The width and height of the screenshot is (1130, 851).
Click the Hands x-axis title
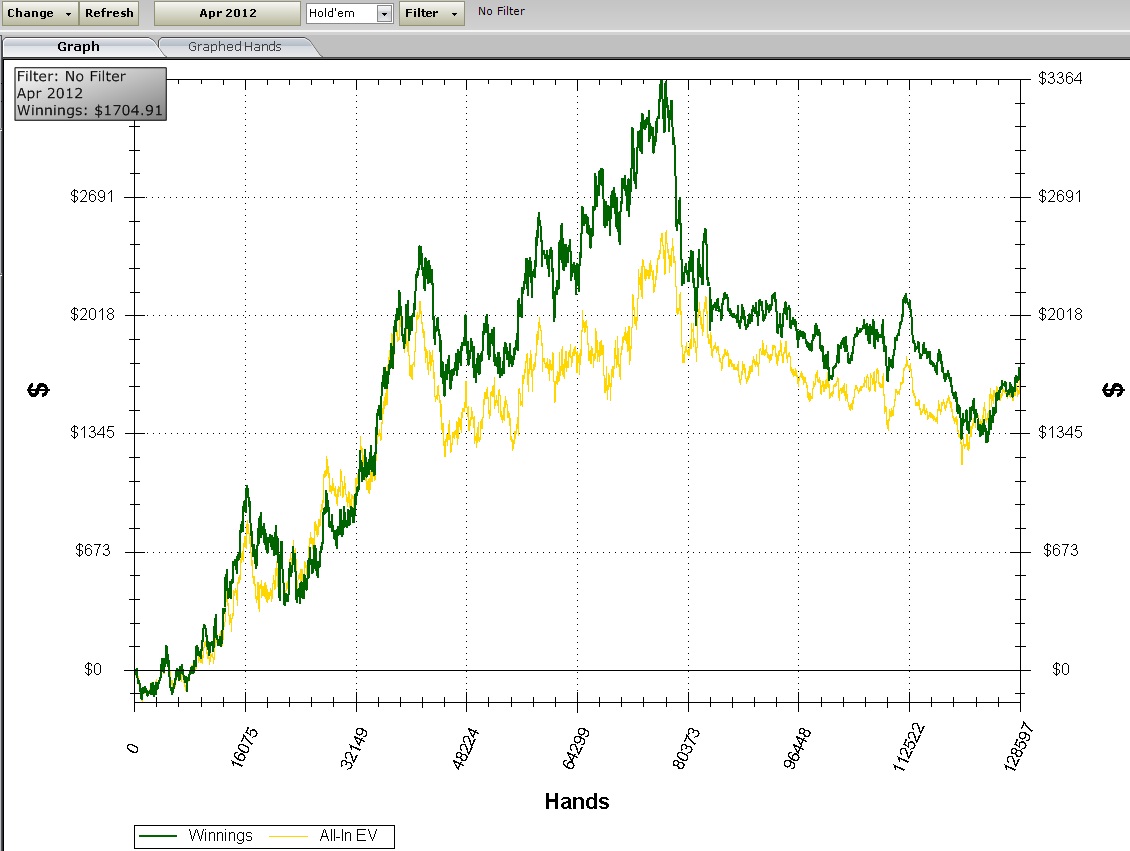click(x=577, y=801)
